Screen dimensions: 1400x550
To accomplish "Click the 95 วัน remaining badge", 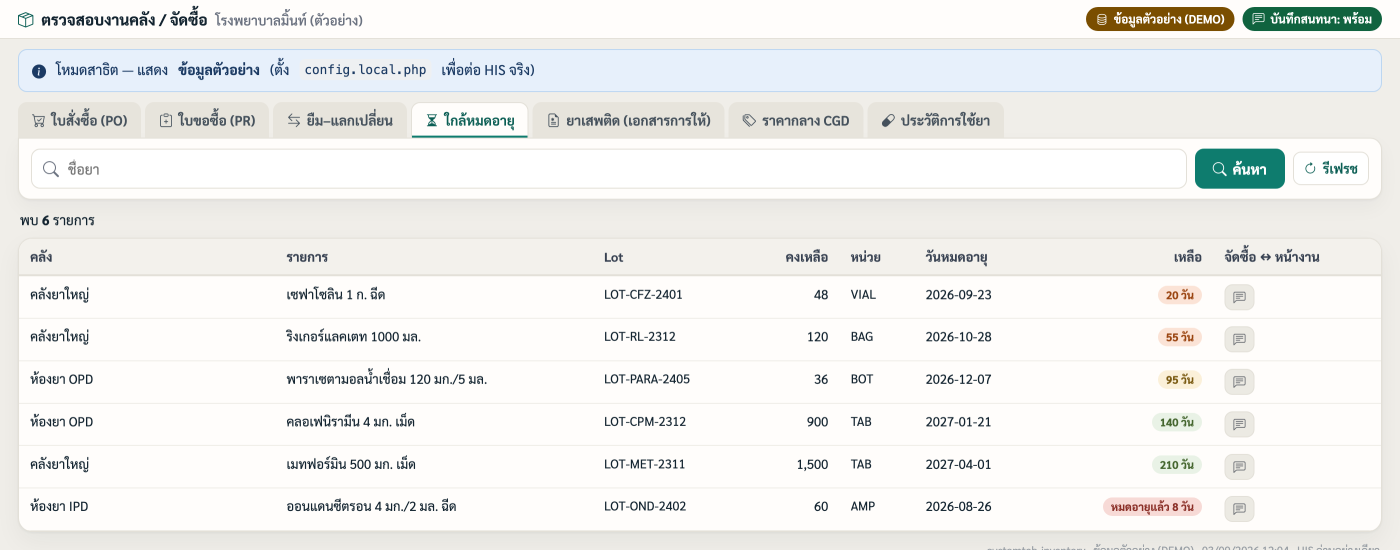I will 1179,380.
